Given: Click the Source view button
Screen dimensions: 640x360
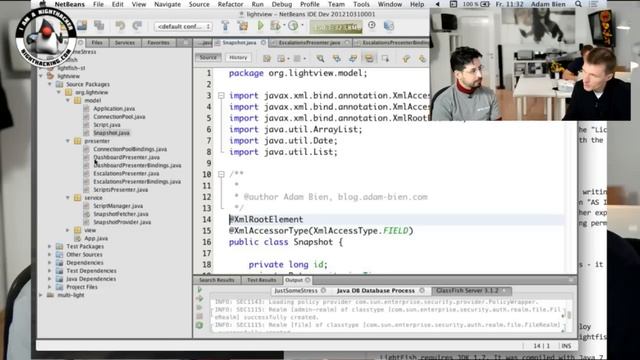Looking at the screenshot, I should tap(208, 58).
